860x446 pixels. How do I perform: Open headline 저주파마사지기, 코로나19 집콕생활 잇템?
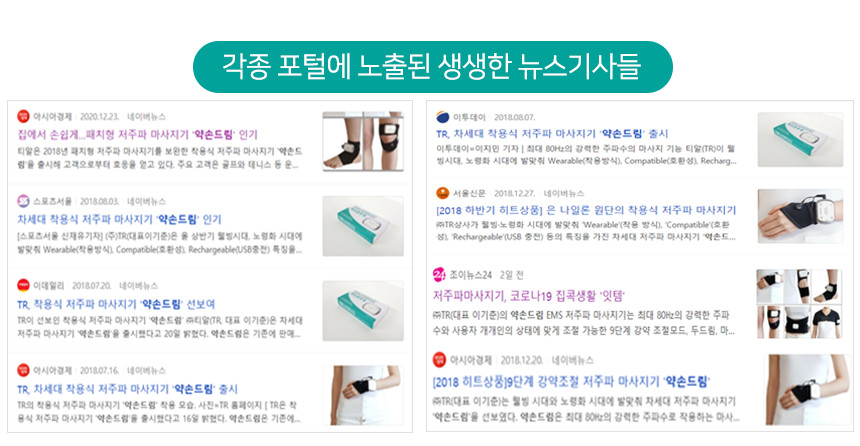pos(529,296)
